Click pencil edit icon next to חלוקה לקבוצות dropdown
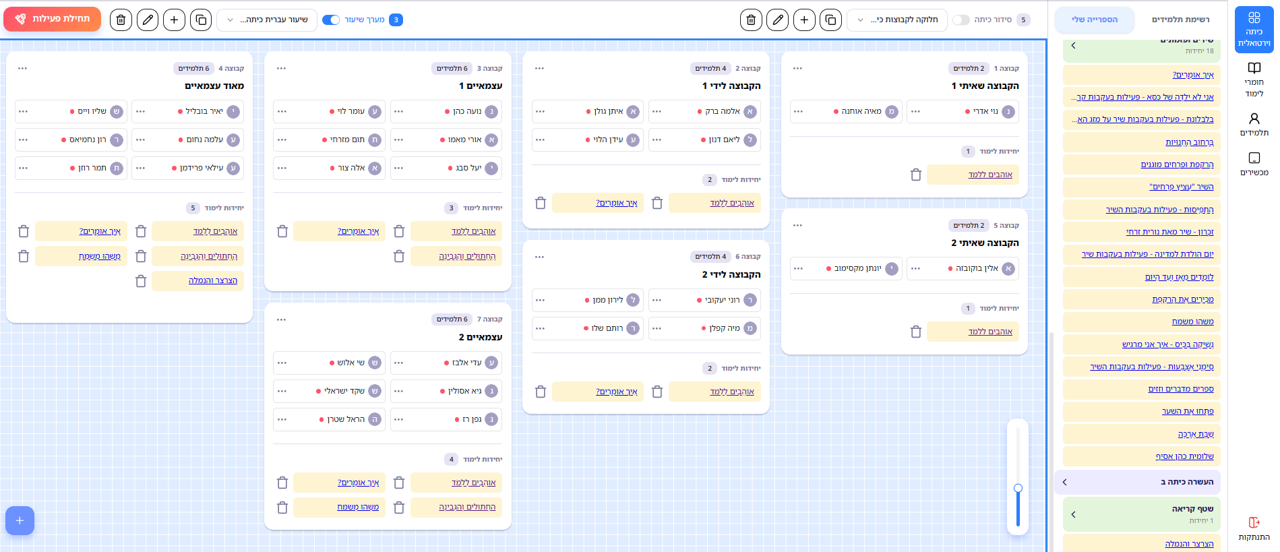Screen dimensions: 1280x552 coord(777,20)
